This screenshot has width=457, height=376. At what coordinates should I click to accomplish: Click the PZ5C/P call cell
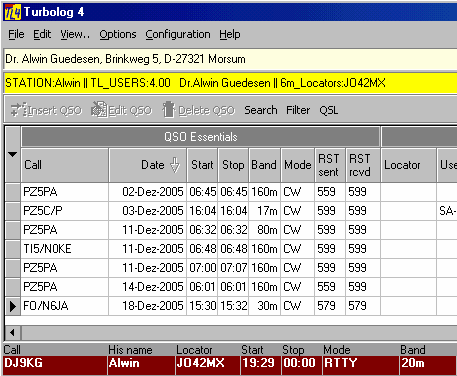pyautogui.click(x=65, y=211)
